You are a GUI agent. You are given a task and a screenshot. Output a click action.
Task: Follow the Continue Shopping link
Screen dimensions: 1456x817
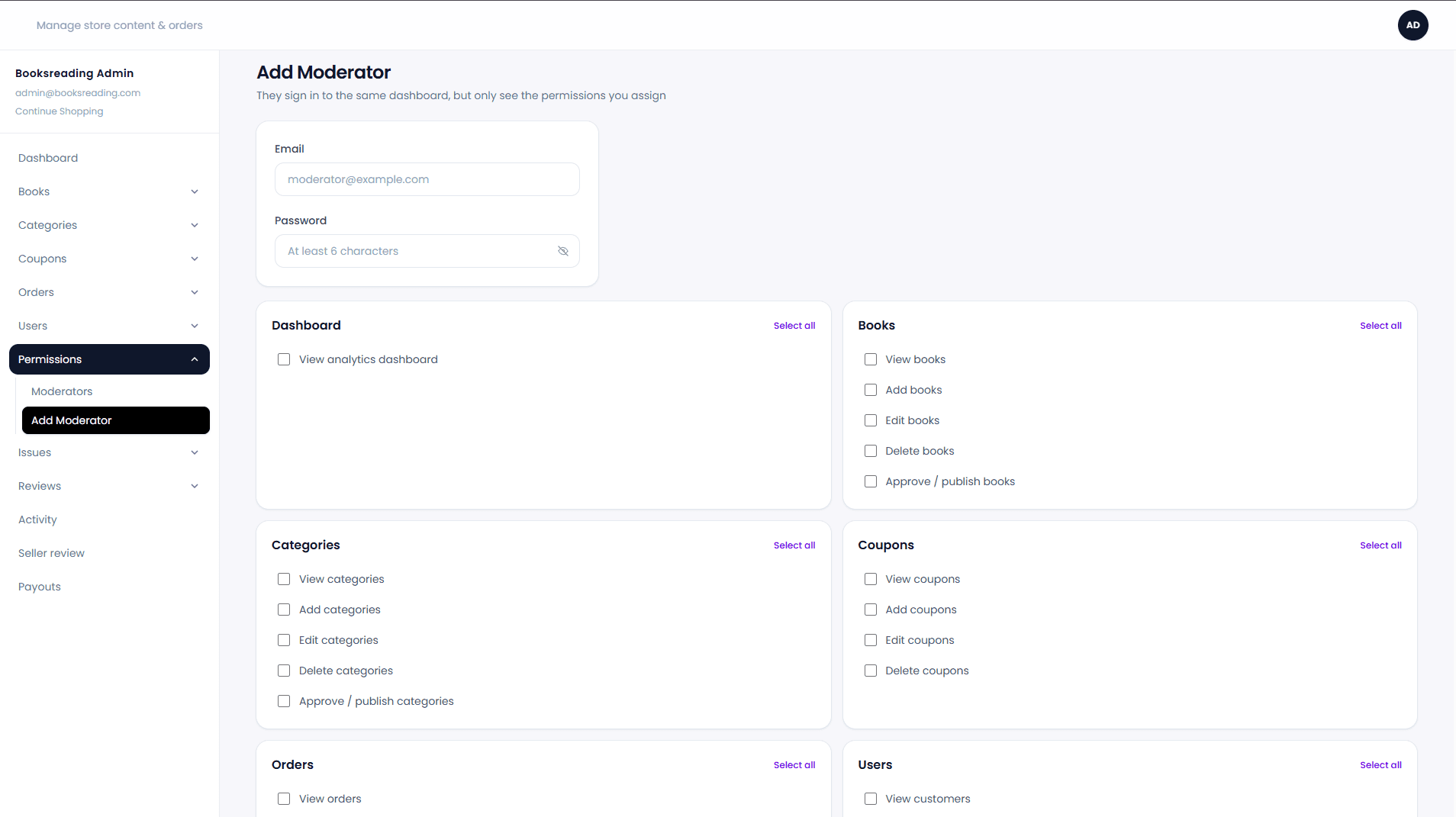tap(59, 111)
